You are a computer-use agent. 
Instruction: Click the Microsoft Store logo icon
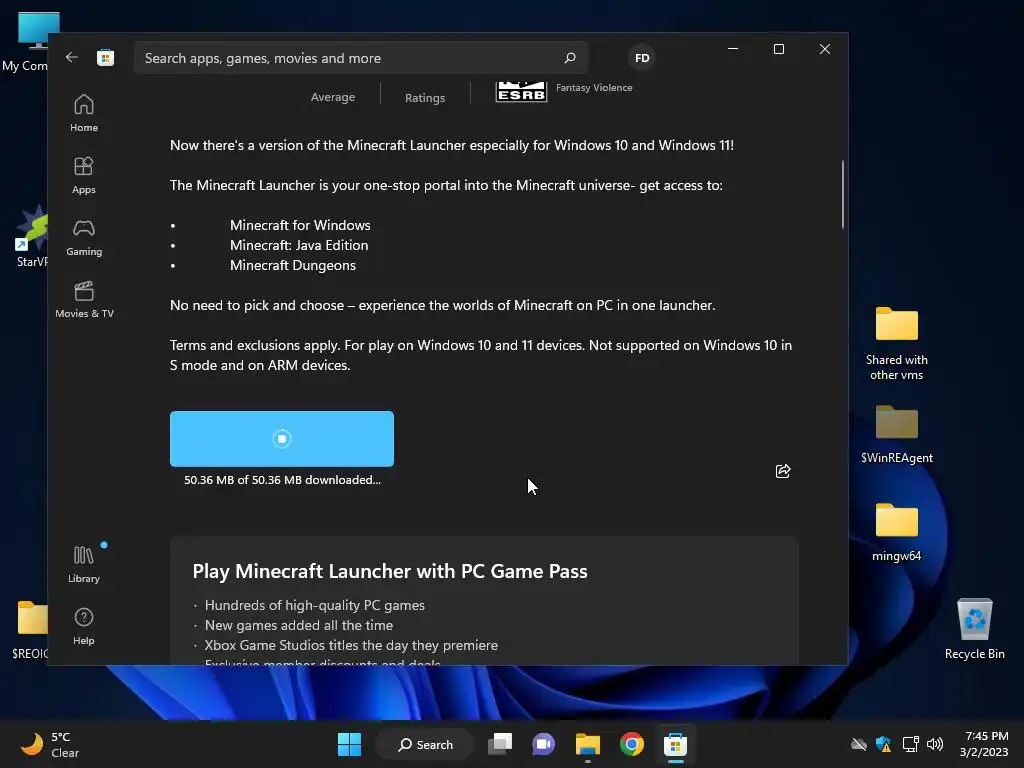coord(105,57)
